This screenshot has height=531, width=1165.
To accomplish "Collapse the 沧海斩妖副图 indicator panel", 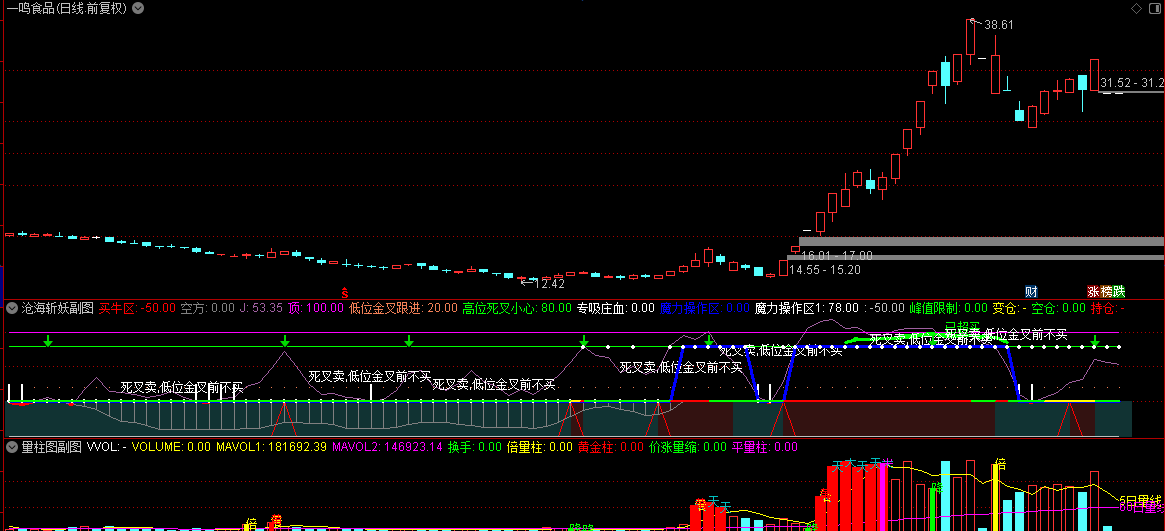I will tap(12, 307).
